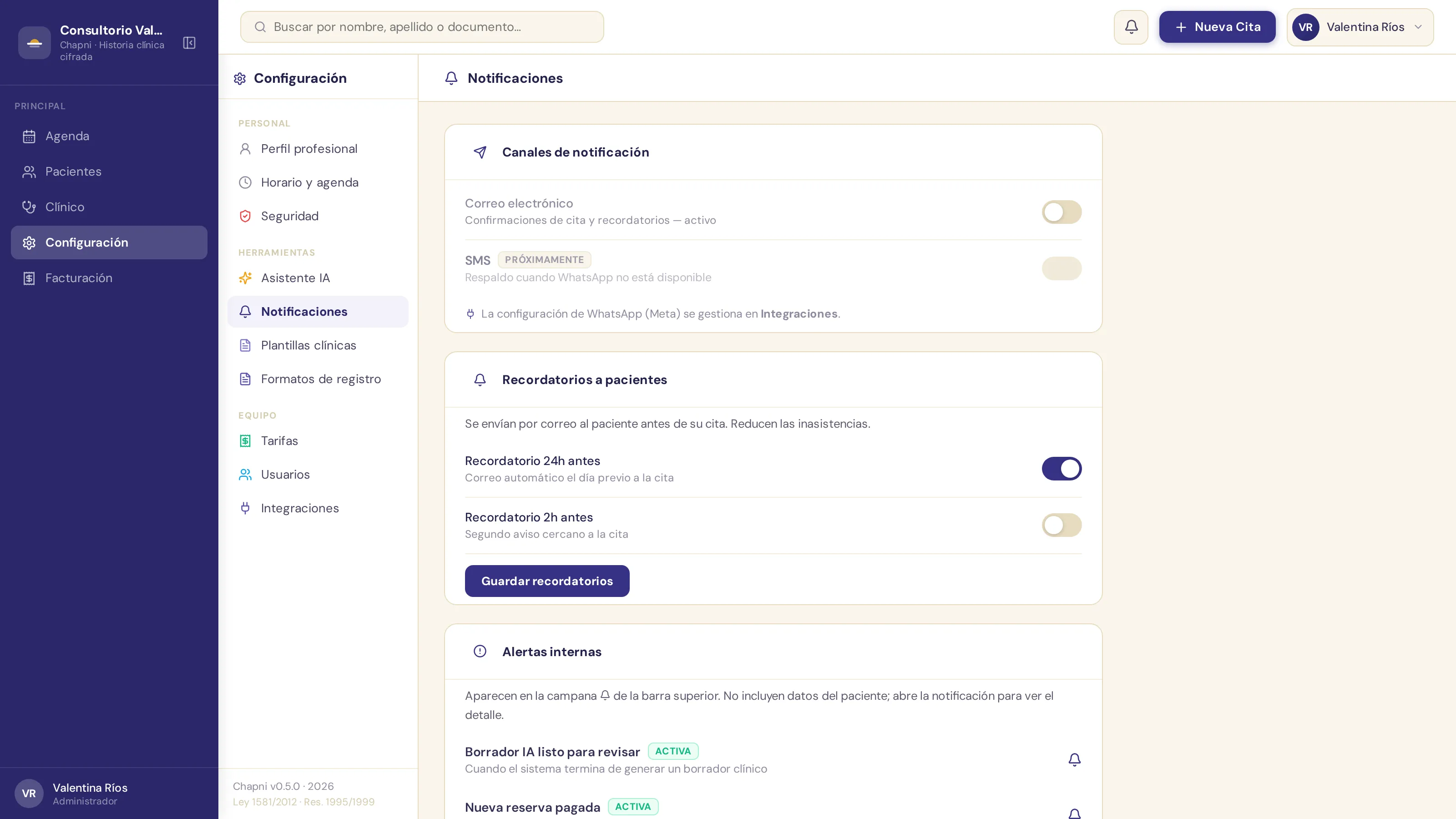Select Notificaciones settings item
Image resolution: width=1456 pixels, height=819 pixels.
coord(318,311)
